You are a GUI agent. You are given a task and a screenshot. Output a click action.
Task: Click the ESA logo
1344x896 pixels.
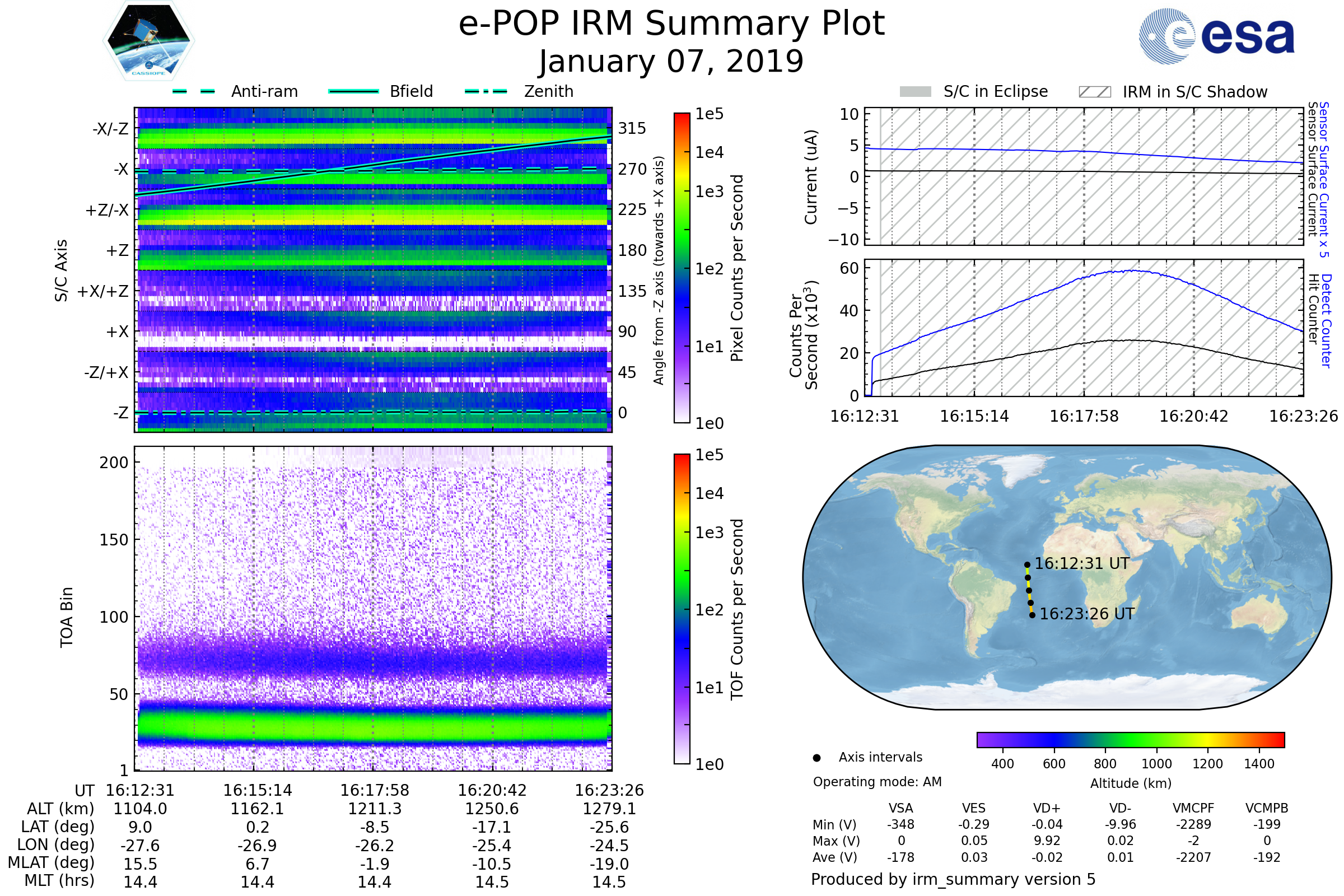pos(1216,36)
